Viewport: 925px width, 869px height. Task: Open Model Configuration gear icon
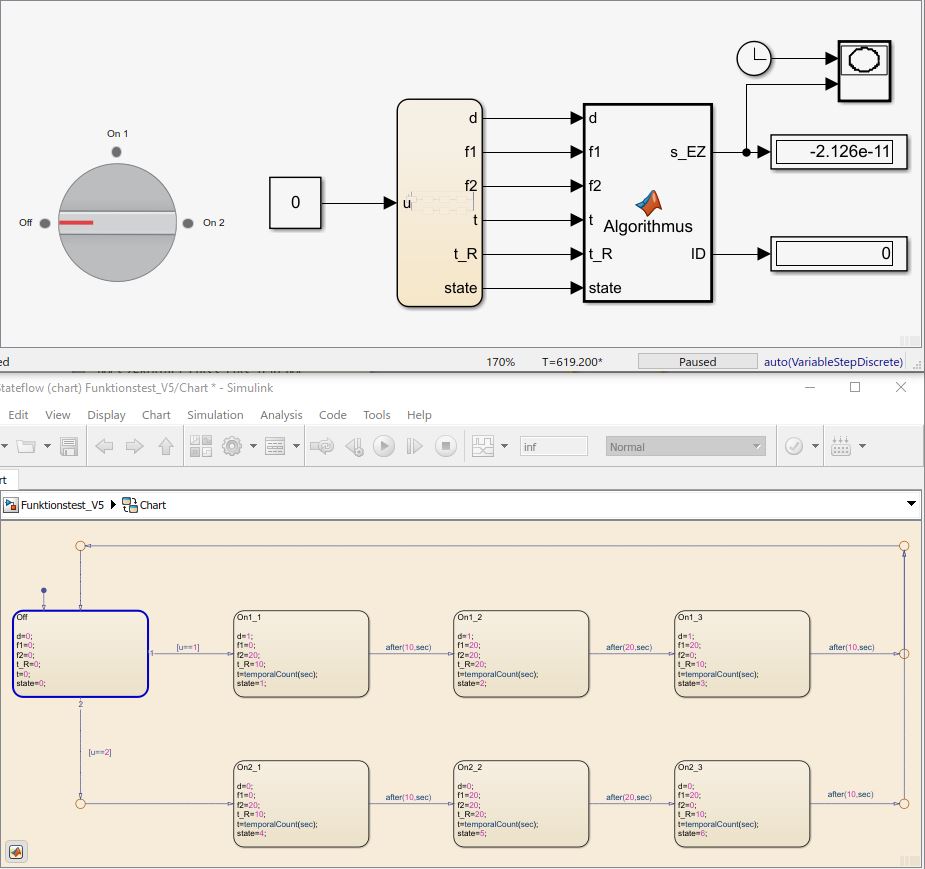coord(232,447)
